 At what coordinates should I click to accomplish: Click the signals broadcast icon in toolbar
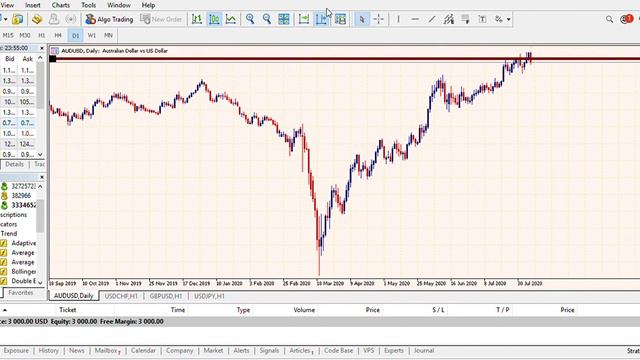pos(71,19)
